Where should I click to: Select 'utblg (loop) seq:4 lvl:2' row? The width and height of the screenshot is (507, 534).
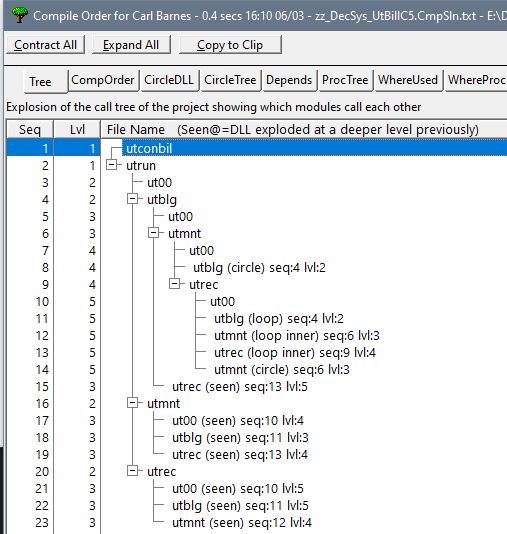[279, 319]
